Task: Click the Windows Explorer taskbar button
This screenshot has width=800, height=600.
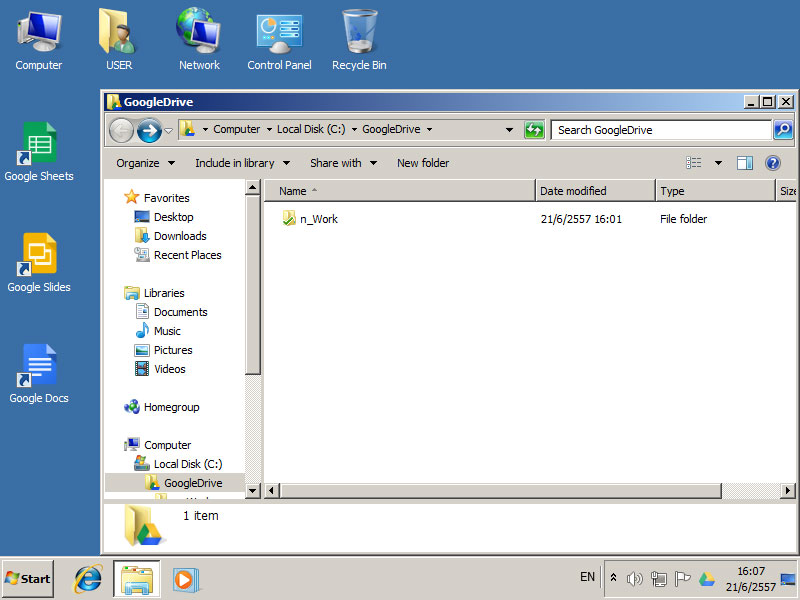Action: 136,579
